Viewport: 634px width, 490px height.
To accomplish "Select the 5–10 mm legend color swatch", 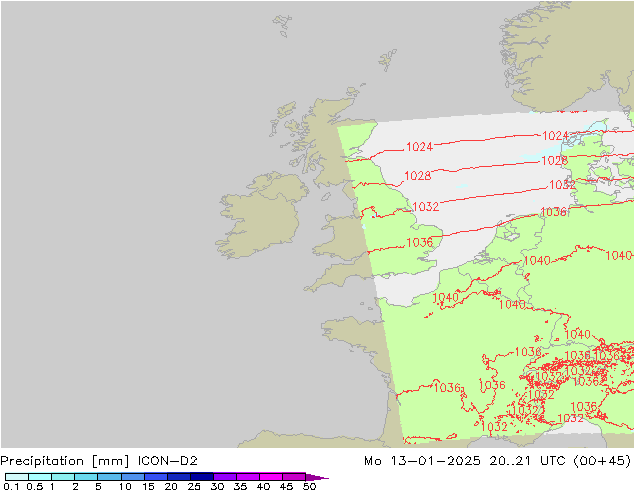I will coord(109,477).
